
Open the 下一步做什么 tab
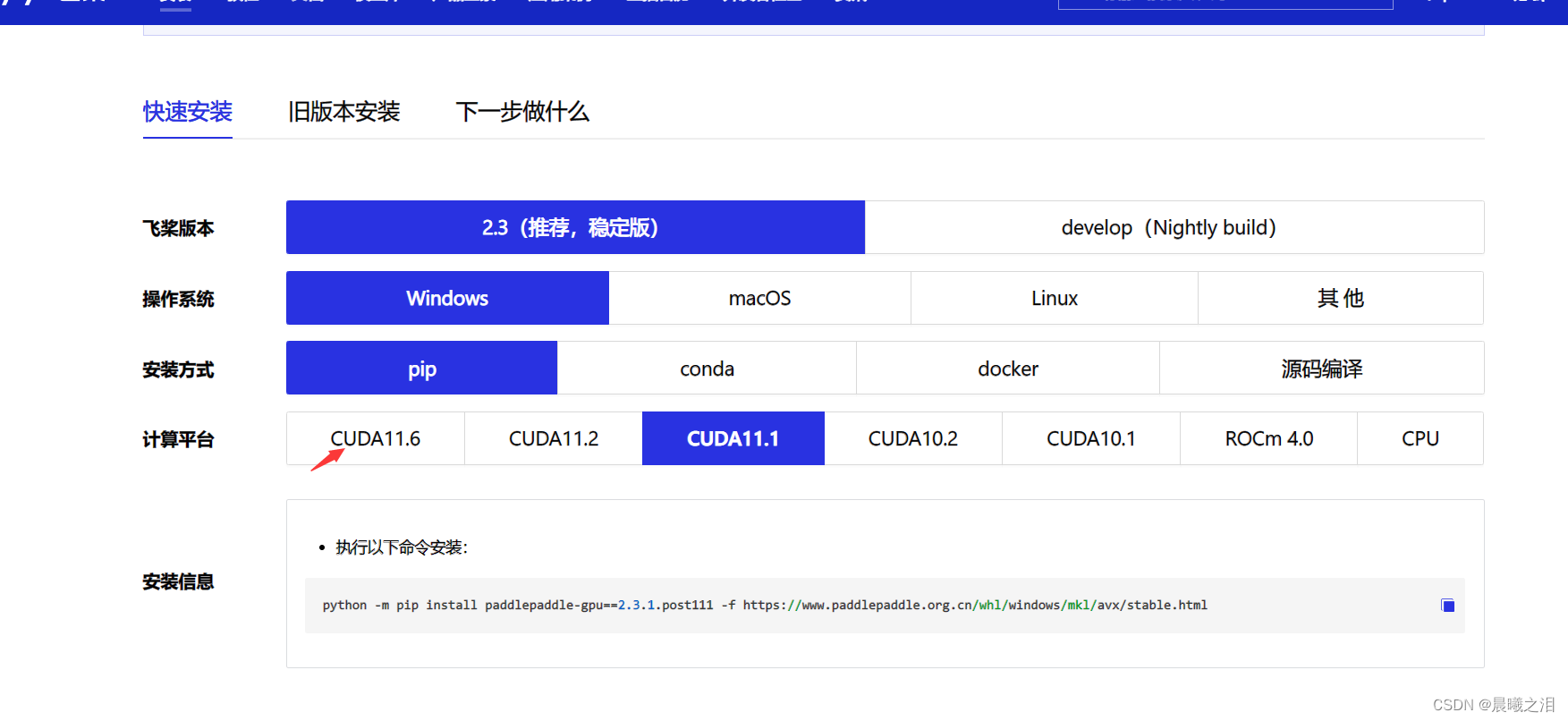[x=522, y=112]
